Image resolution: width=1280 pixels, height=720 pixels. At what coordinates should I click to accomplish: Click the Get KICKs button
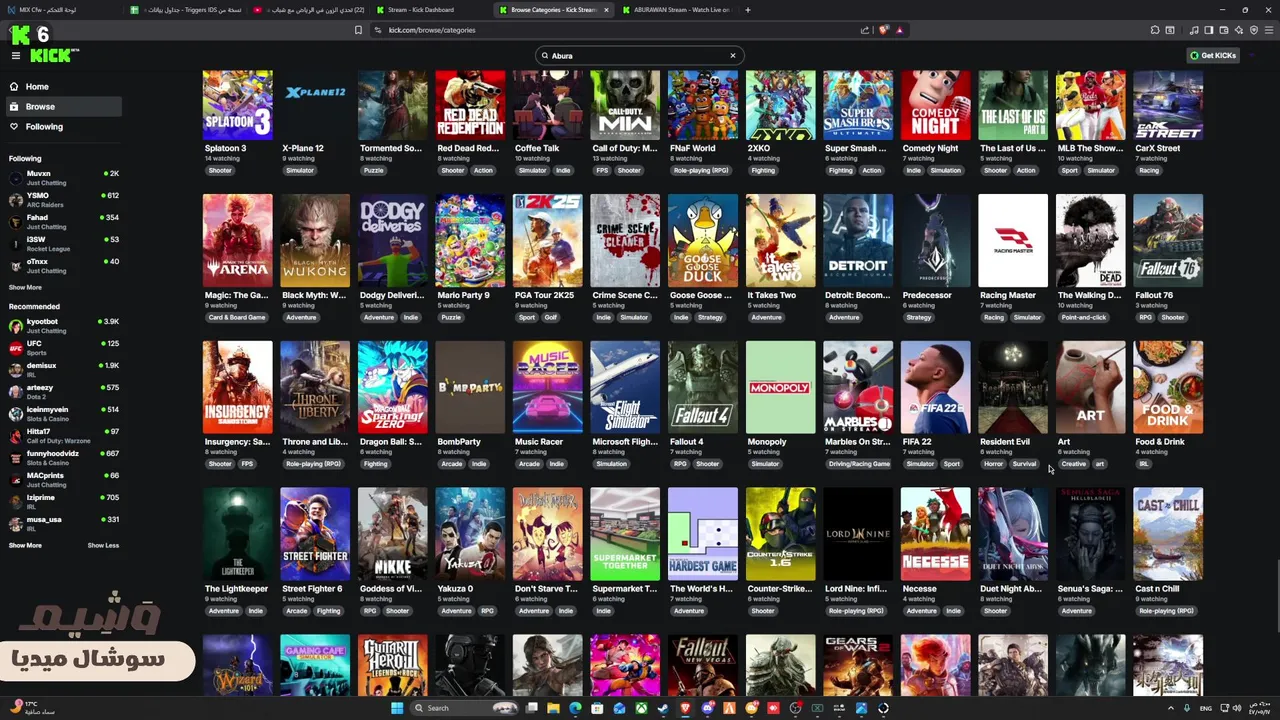1213,56
